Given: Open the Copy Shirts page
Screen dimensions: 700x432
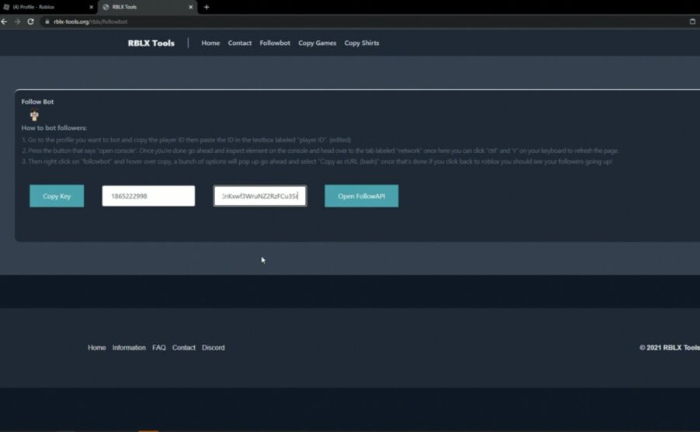Looking at the screenshot, I should 362,43.
